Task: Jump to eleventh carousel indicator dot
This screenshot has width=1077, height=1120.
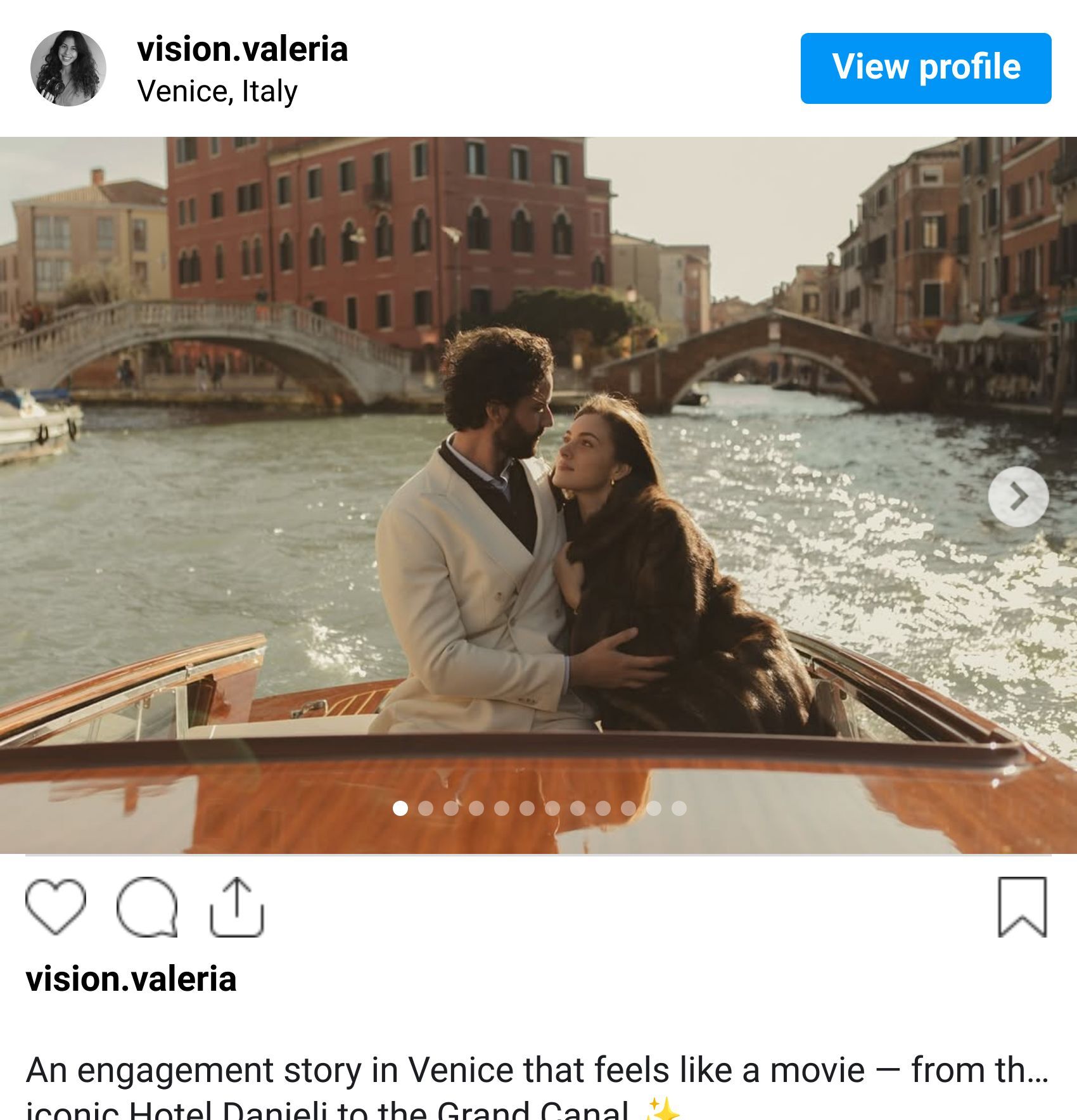Action: click(x=654, y=808)
